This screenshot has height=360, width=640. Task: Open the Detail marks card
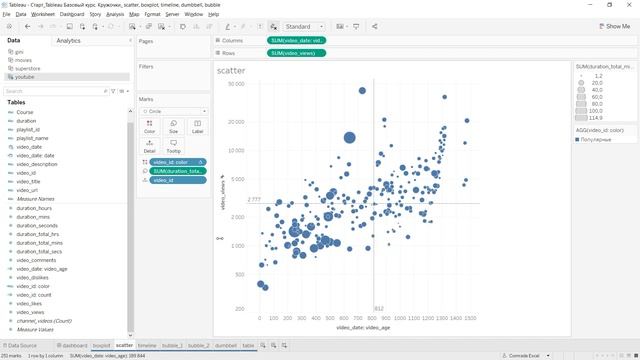coord(149,146)
